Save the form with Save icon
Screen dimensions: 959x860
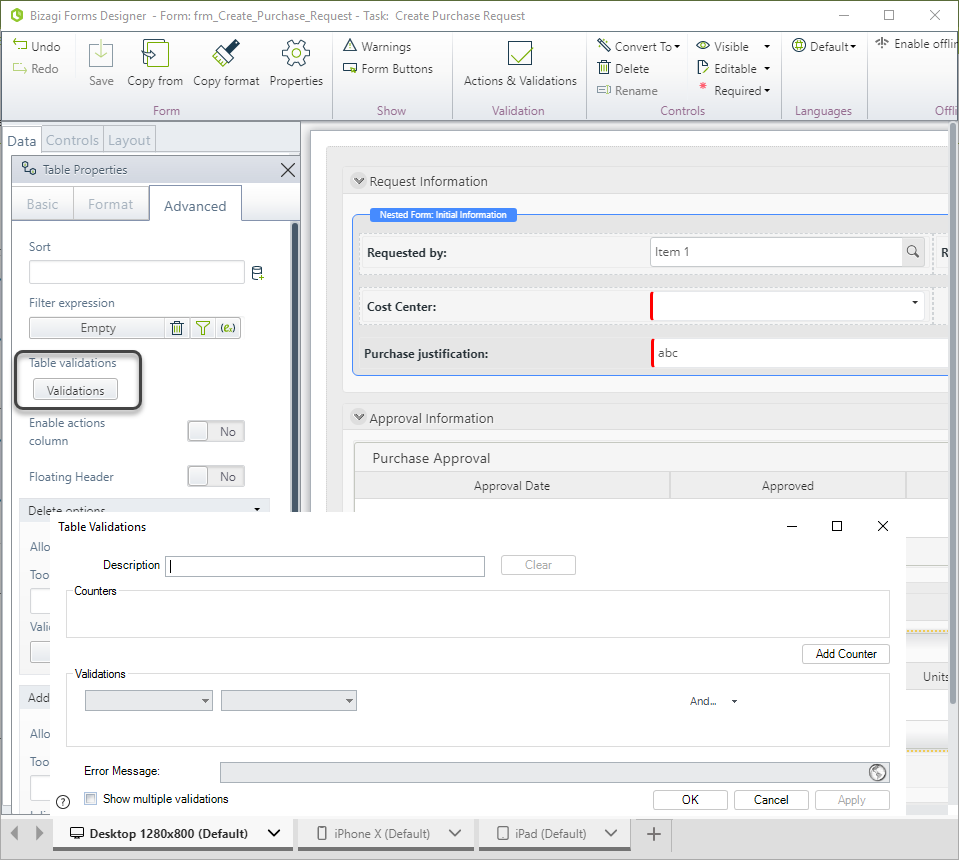(101, 54)
